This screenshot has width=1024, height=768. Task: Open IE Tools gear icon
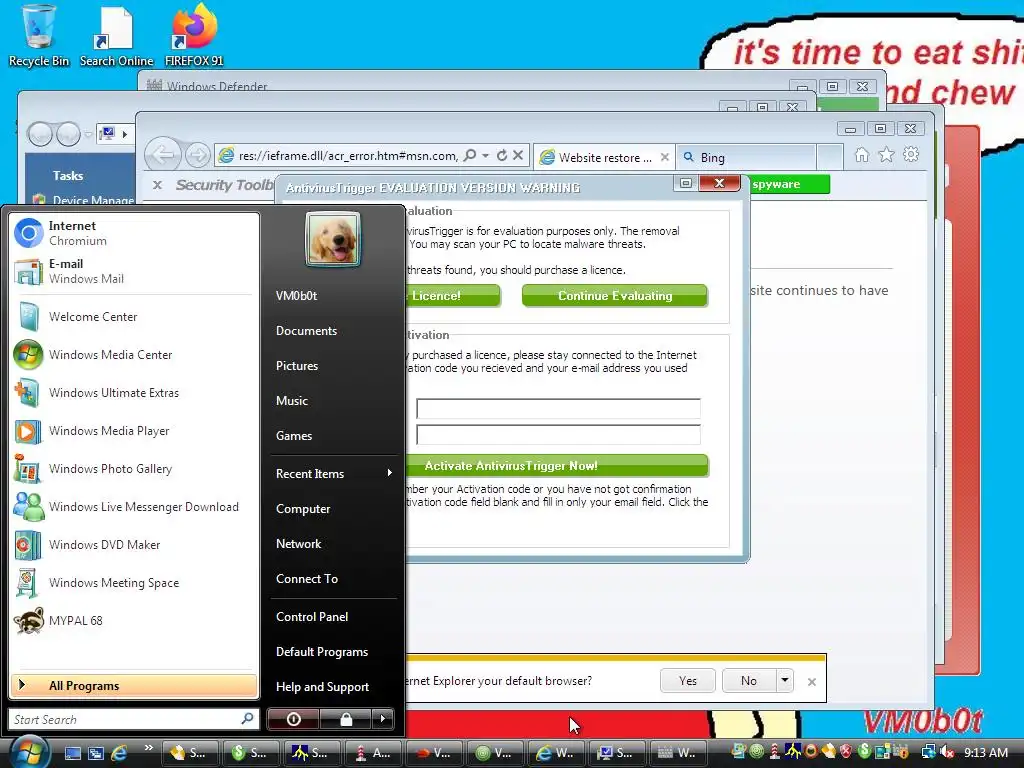coord(911,155)
